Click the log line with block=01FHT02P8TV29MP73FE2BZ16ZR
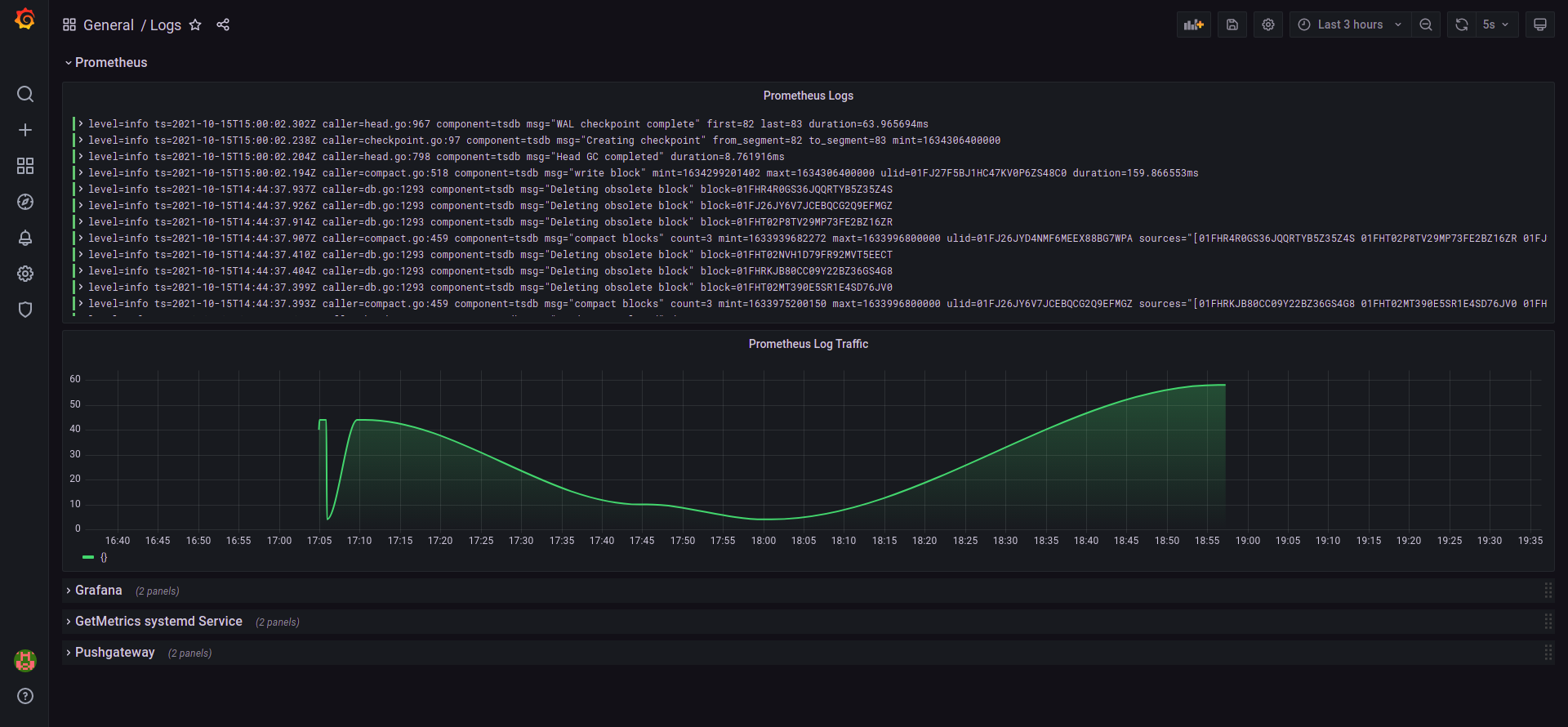1568x727 pixels. coord(490,222)
